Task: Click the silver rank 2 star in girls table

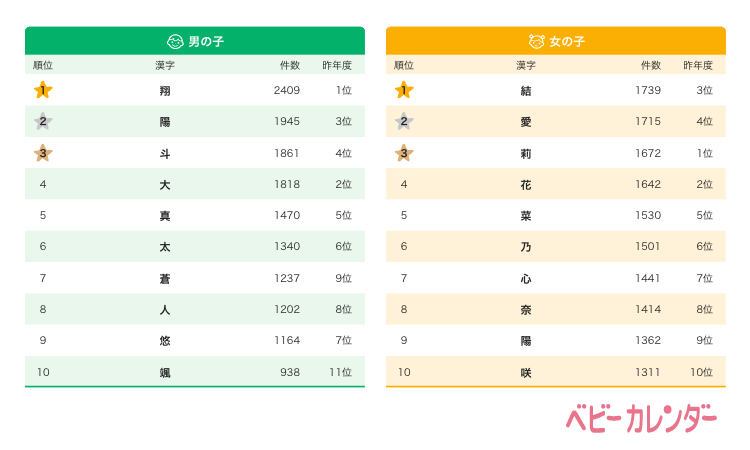Action: [x=404, y=122]
